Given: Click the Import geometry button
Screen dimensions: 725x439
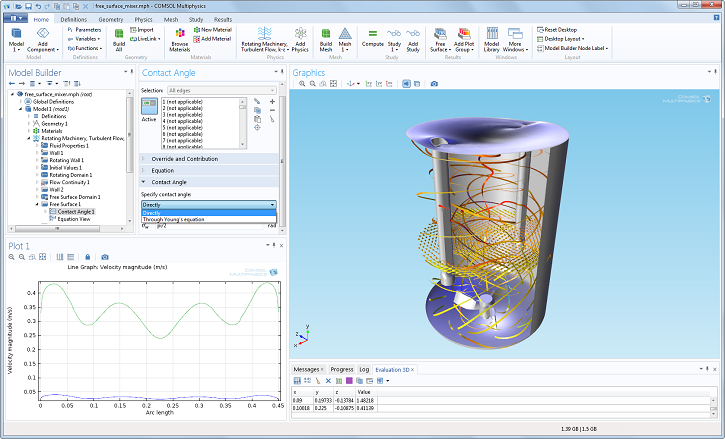Looking at the screenshot, I should [x=141, y=30].
